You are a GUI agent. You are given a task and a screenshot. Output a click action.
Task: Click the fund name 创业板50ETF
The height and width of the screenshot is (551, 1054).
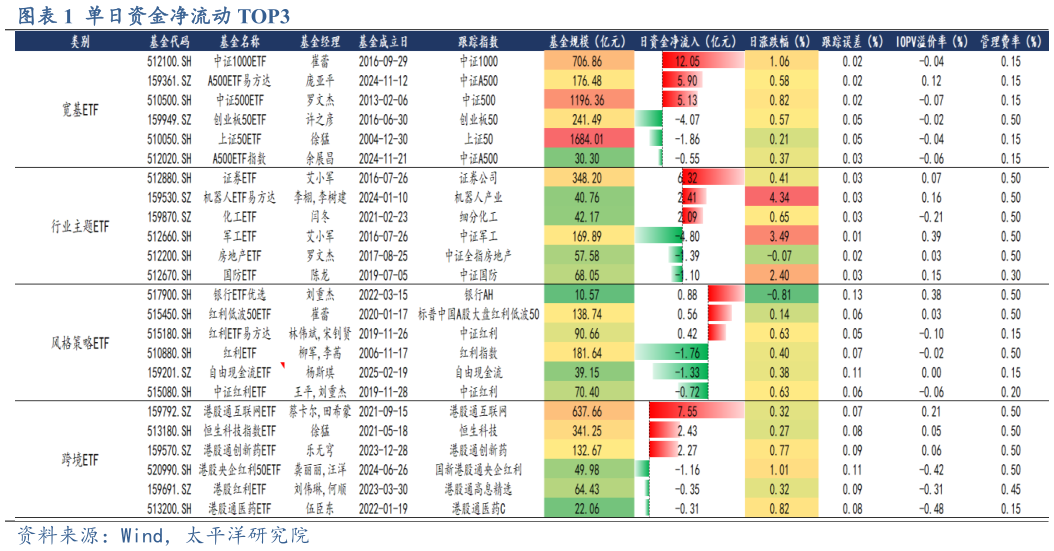coord(239,120)
